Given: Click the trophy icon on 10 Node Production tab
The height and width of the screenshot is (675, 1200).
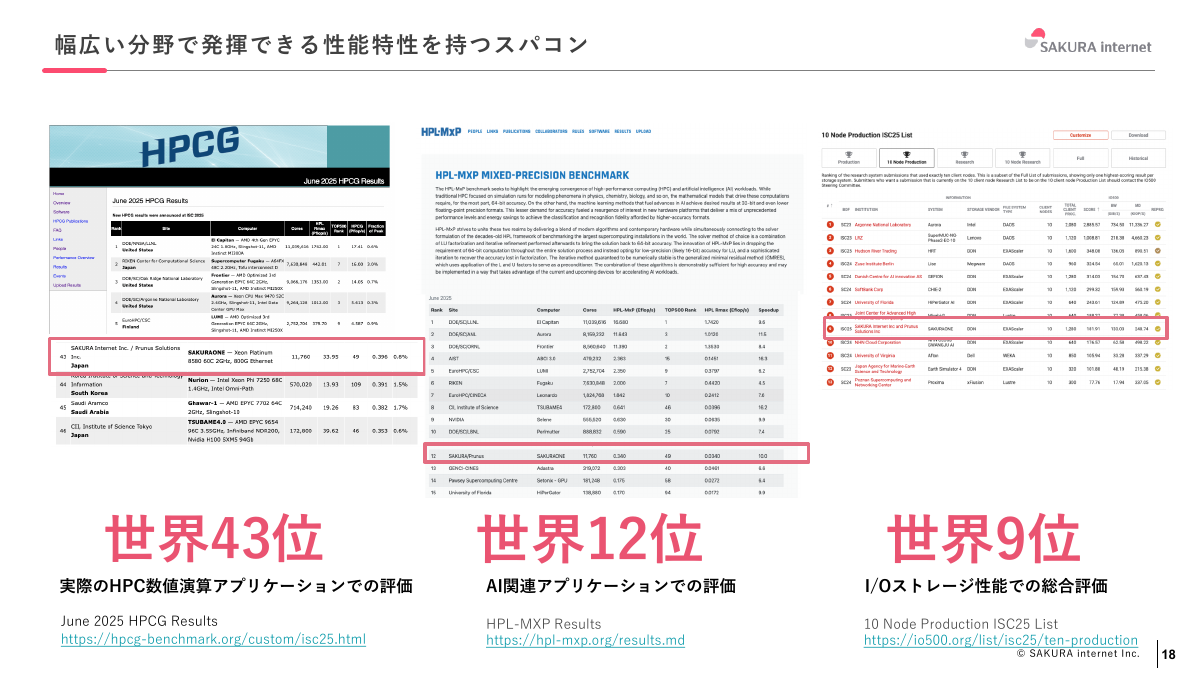Looking at the screenshot, I should click(906, 154).
